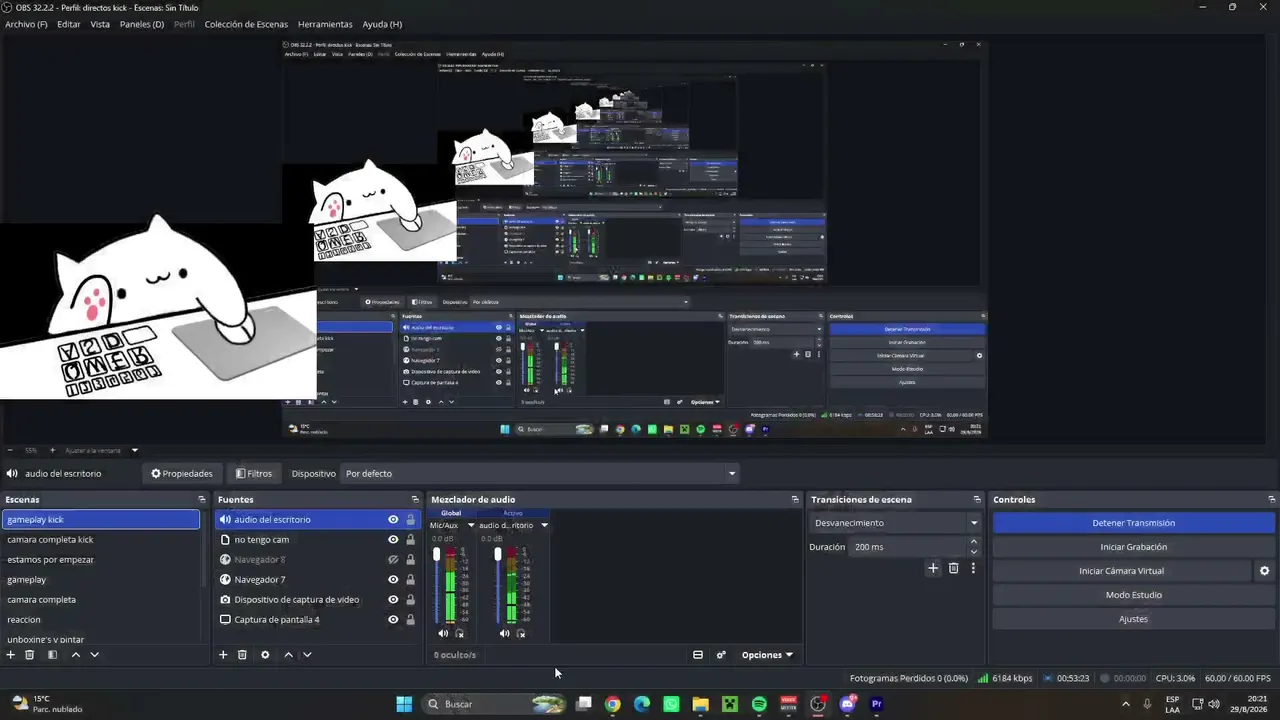Image resolution: width=1280 pixels, height=720 pixels.
Task: Open the Desvanecimiento transition dropdown
Action: [x=896, y=523]
